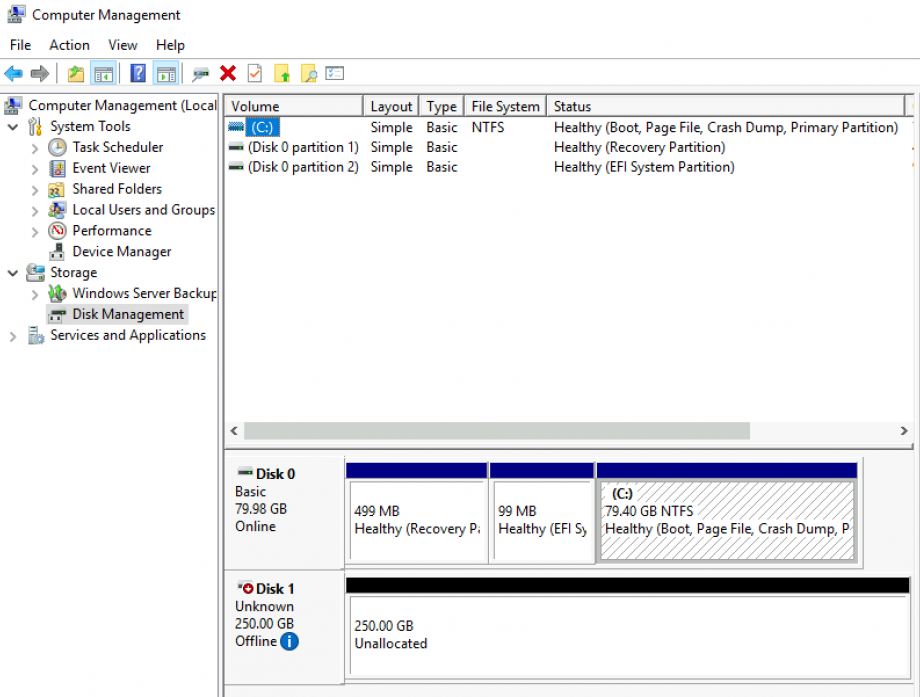Image resolution: width=920 pixels, height=697 pixels.
Task: Click the Up one level folder icon
Action: pos(75,72)
